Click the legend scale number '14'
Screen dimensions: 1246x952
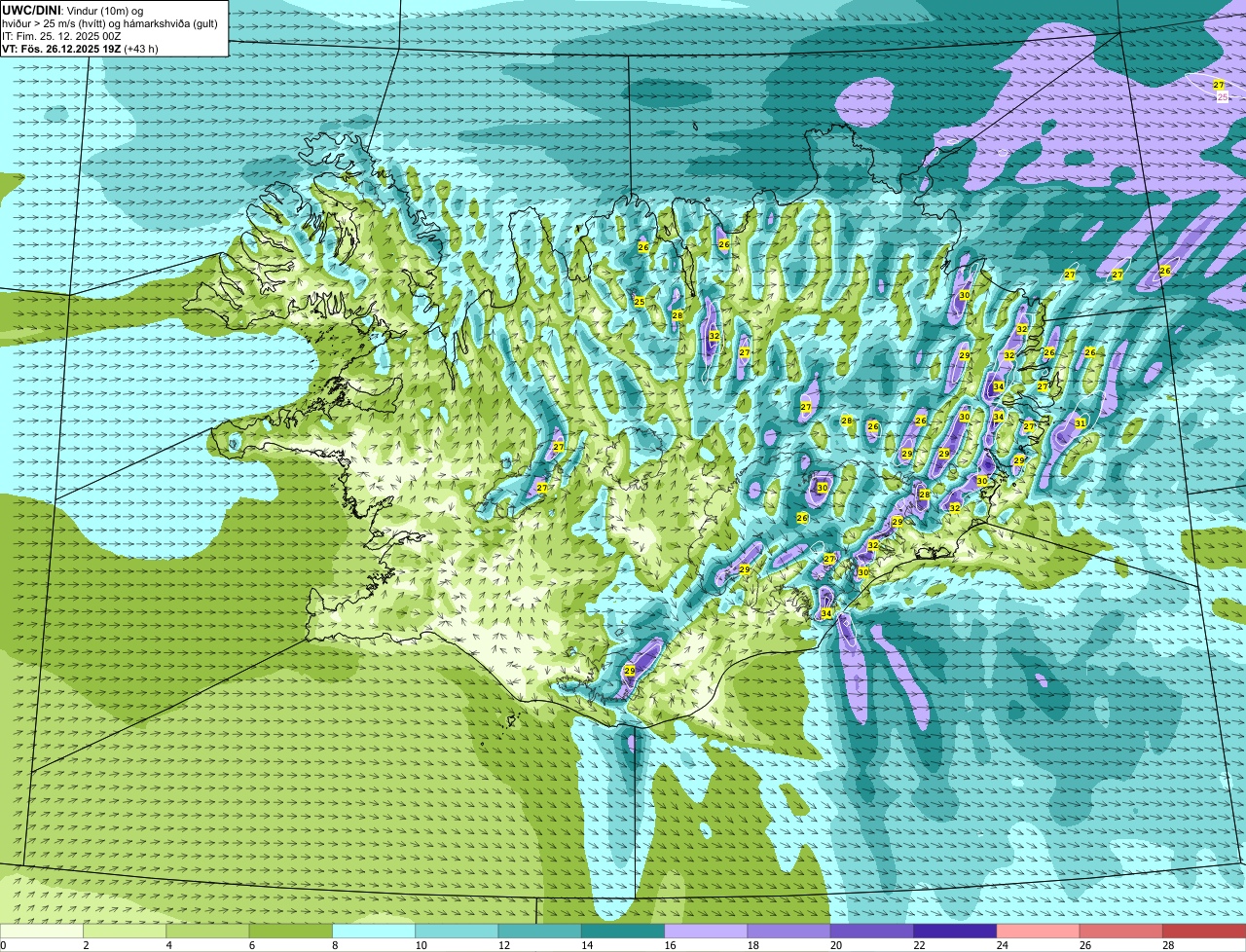tap(587, 945)
